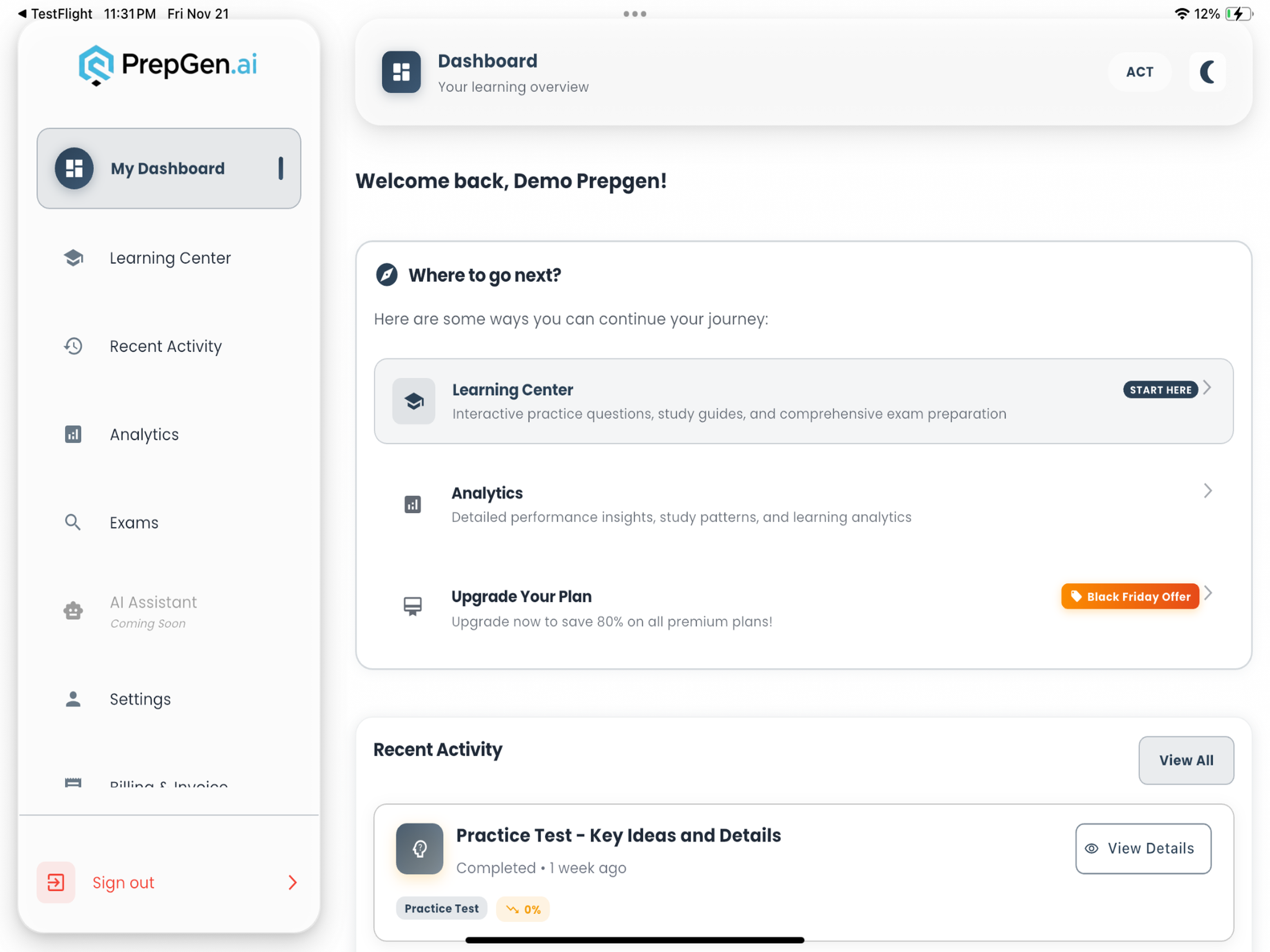Open Recent Activity from the sidebar
This screenshot has height=952, width=1270.
click(x=169, y=346)
